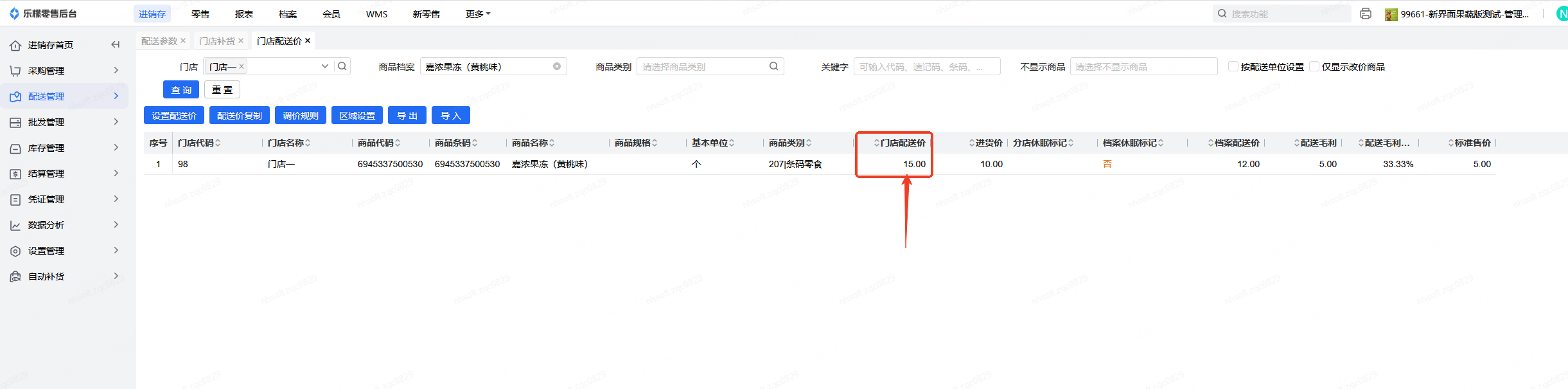Open the 档案 top menu
1568x389 pixels.
click(x=288, y=14)
